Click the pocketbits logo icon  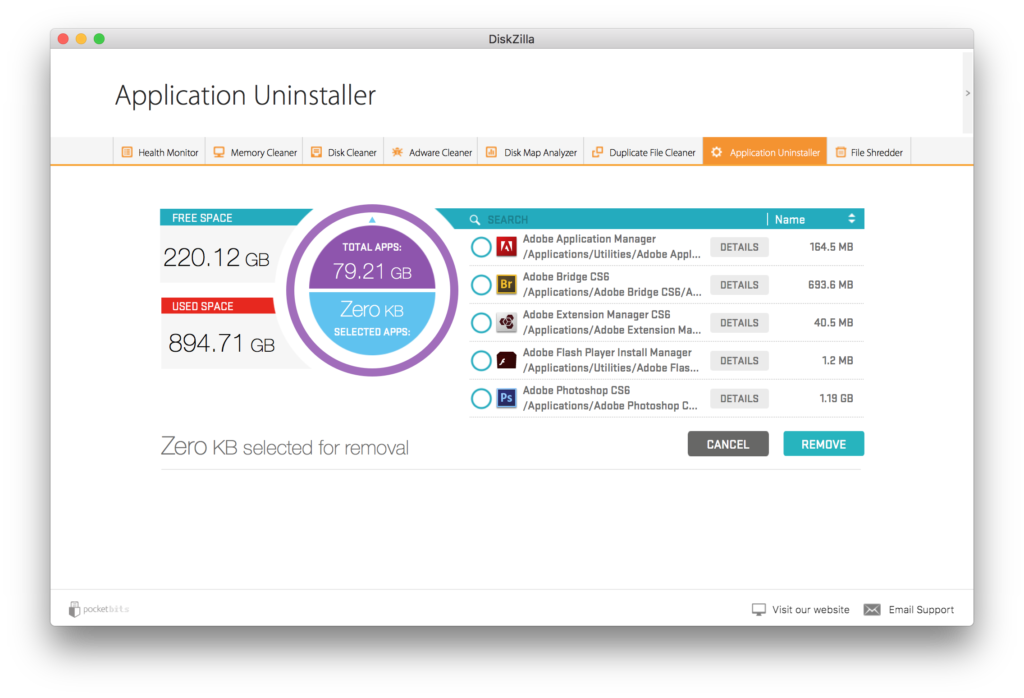pos(74,609)
